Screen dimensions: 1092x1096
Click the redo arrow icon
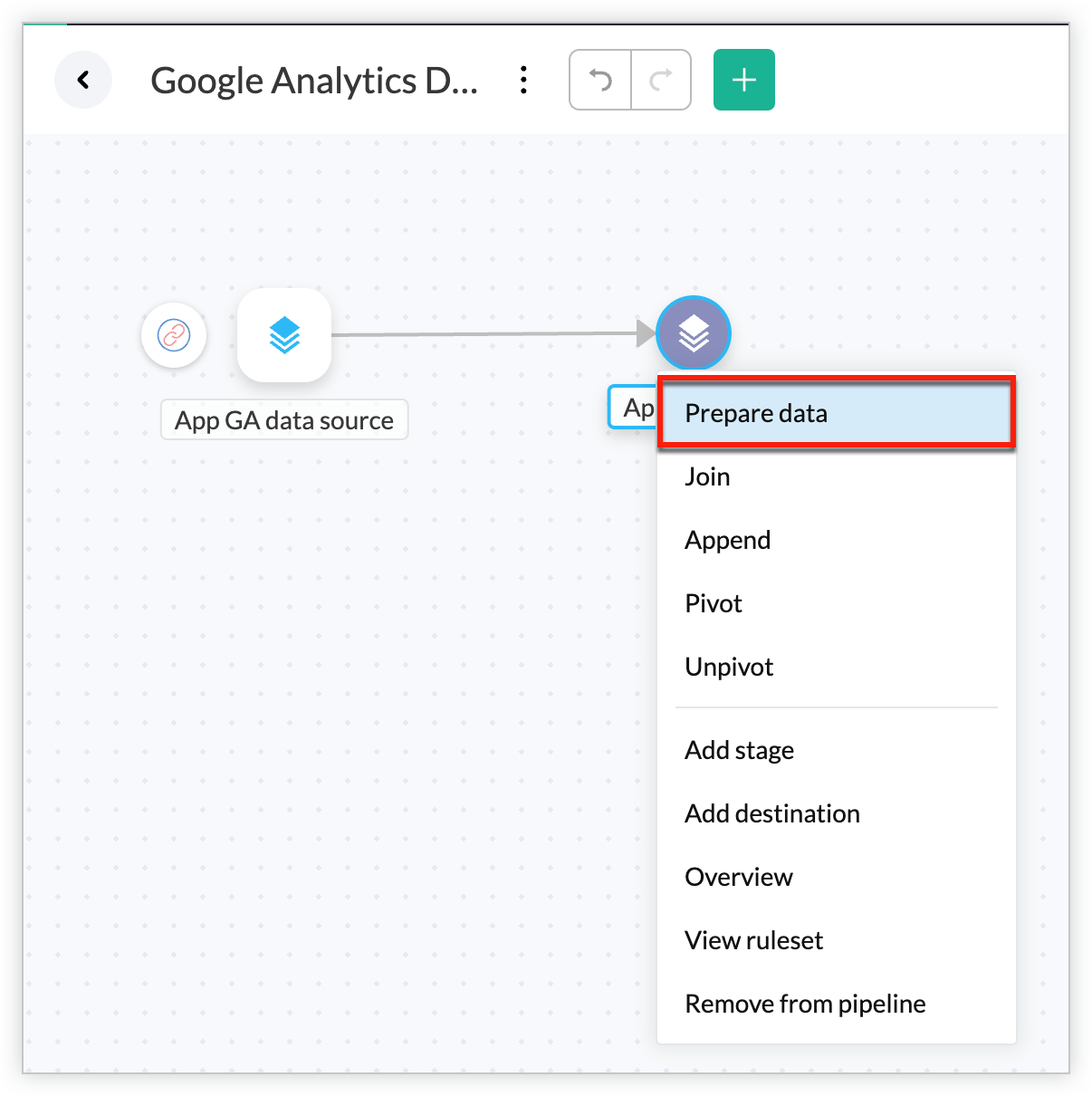coord(661,81)
